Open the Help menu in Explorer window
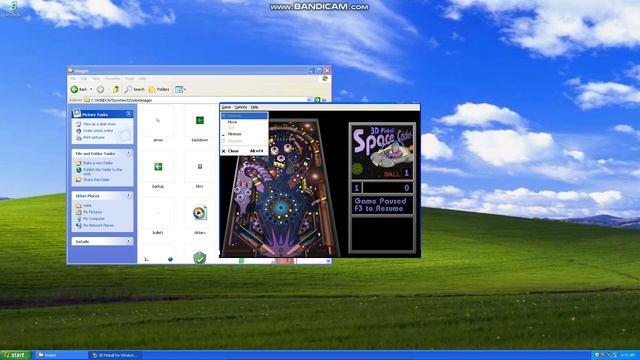This screenshot has width=640, height=360. 142,79
